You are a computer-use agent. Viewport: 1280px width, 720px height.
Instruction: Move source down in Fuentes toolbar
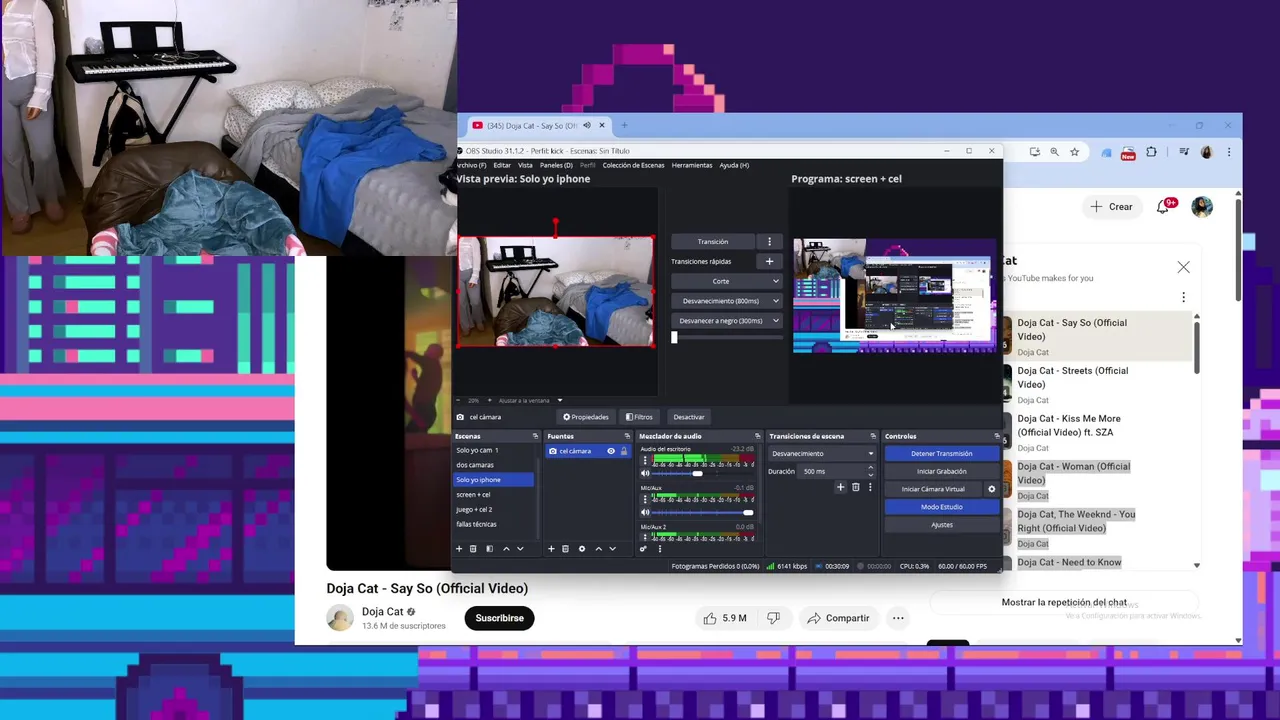[x=613, y=549]
